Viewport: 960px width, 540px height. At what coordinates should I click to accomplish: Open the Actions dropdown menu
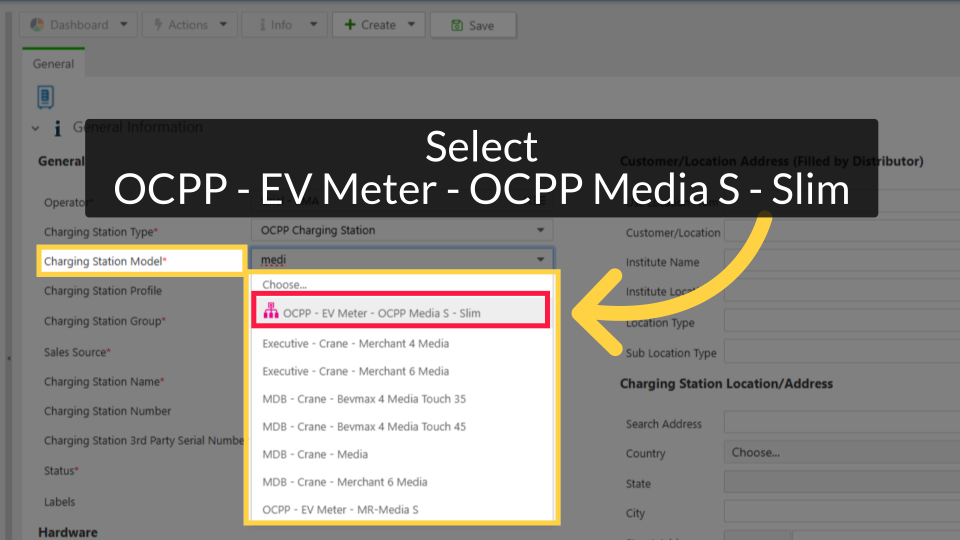point(190,25)
